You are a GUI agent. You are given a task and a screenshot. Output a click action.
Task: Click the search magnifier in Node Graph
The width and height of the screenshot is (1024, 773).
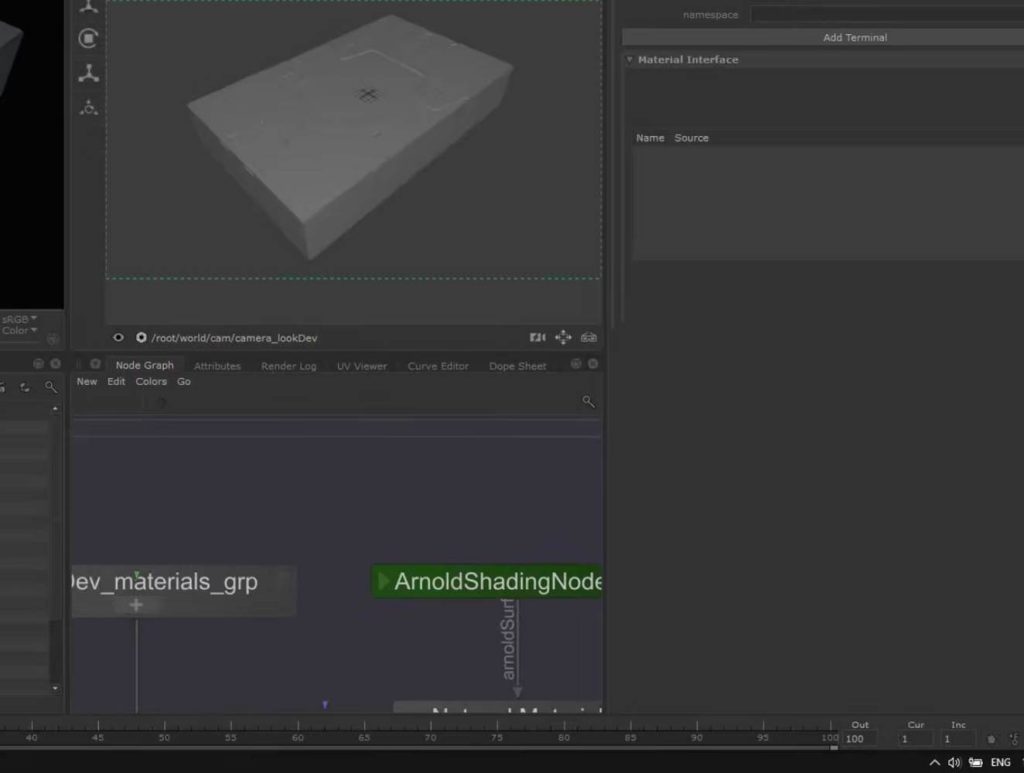click(588, 402)
